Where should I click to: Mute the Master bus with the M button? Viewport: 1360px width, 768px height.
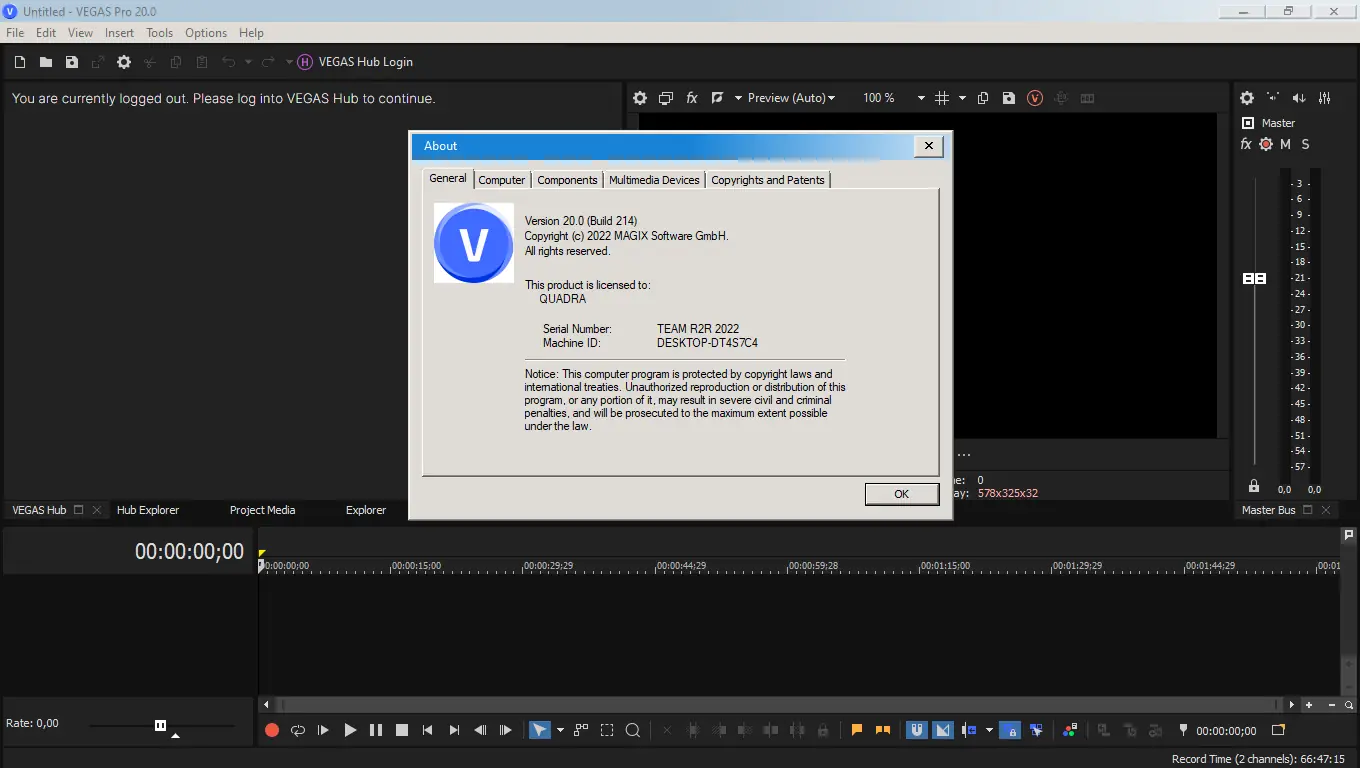click(1286, 144)
